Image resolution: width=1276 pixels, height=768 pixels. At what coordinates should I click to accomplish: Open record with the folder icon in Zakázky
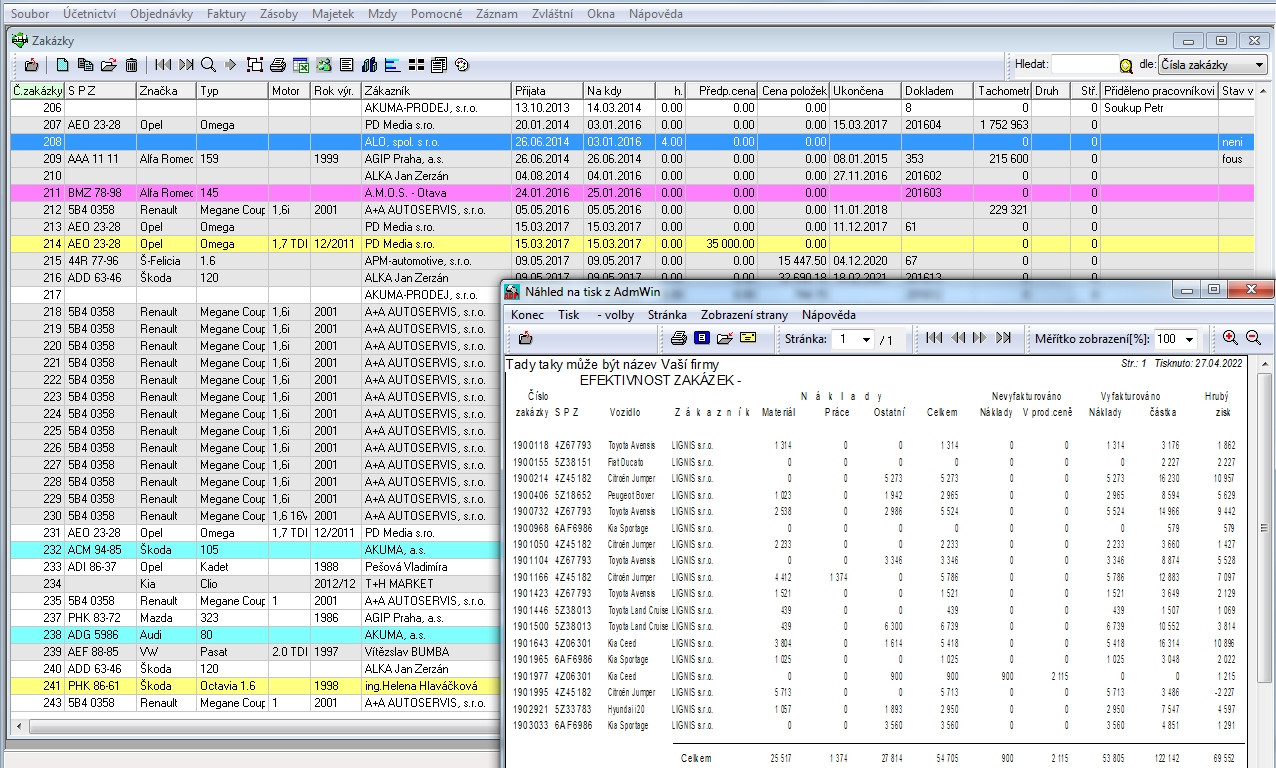108,65
